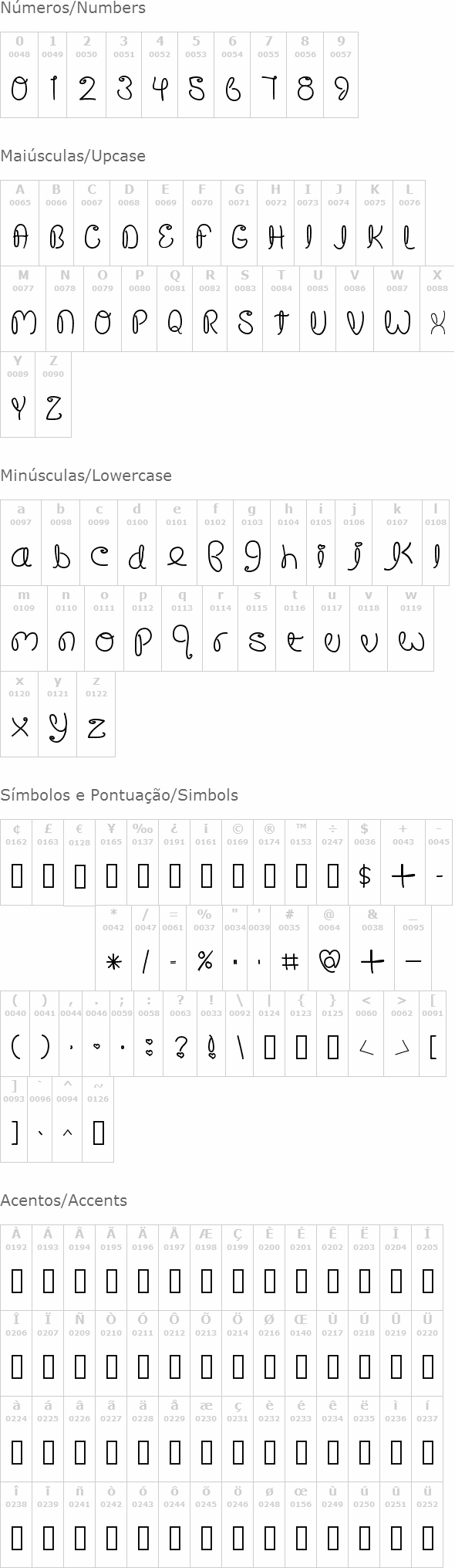Click the Números/Numbers section heading
The height and width of the screenshot is (1568, 455).
tap(73, 8)
